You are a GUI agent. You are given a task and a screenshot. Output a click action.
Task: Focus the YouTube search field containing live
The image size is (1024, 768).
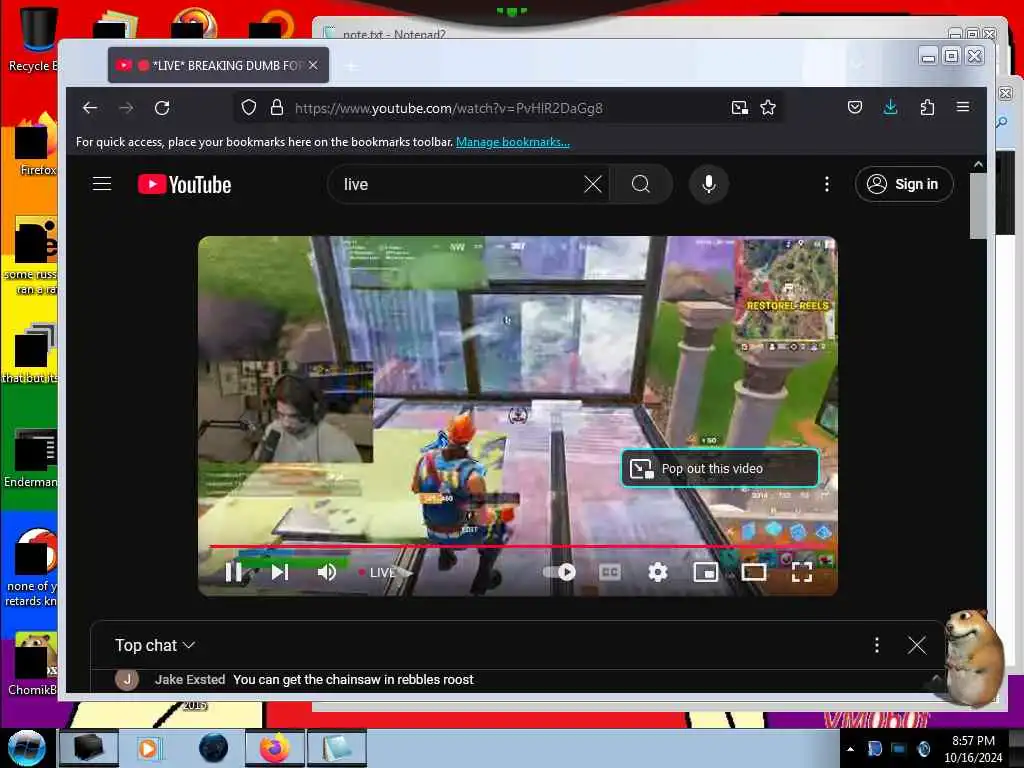coord(460,184)
